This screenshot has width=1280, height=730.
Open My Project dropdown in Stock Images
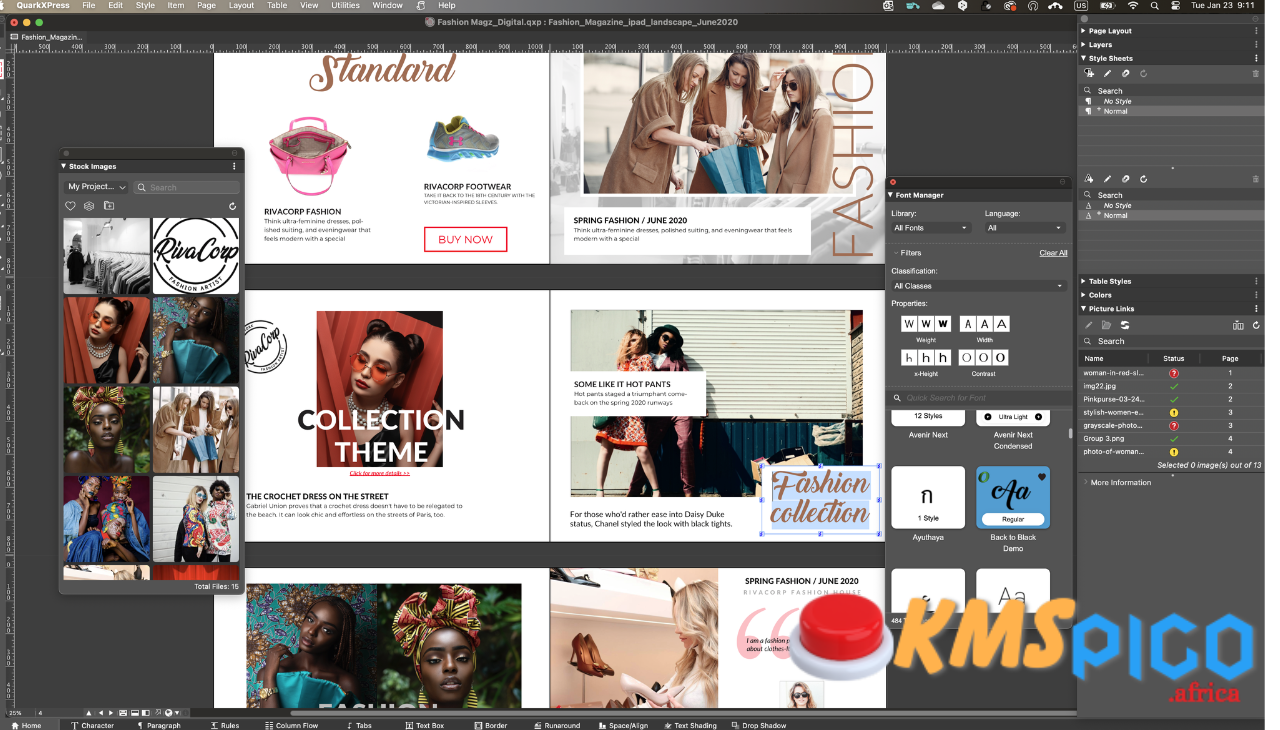pyautogui.click(x=97, y=187)
